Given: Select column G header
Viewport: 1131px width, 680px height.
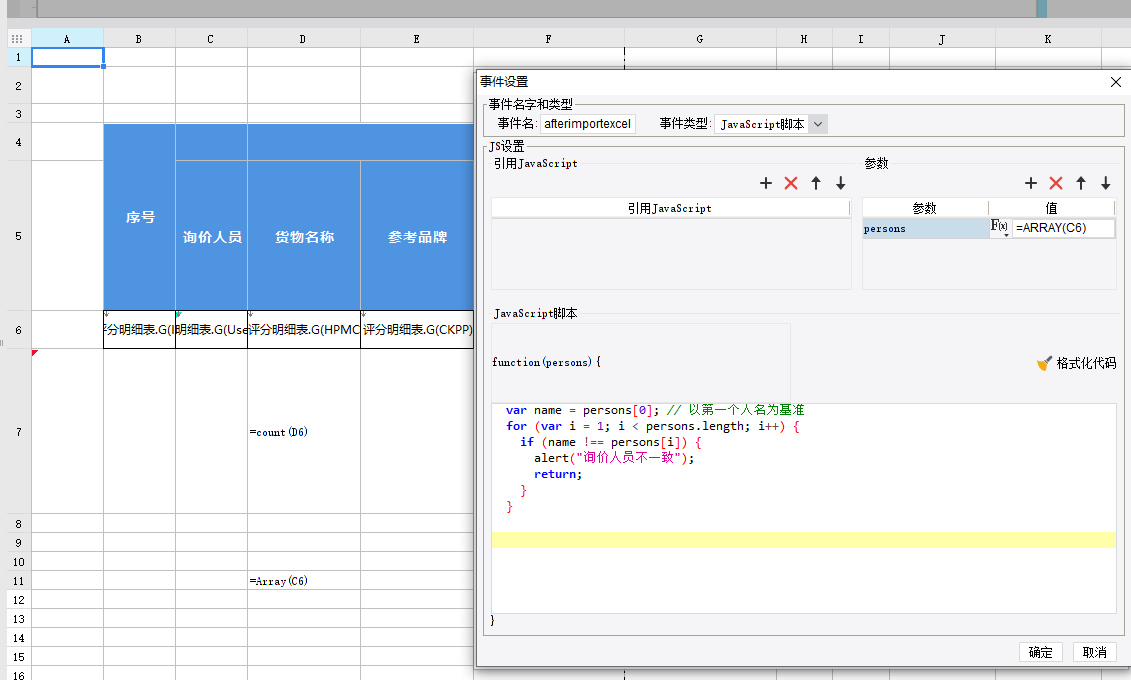Looking at the screenshot, I should [700, 39].
